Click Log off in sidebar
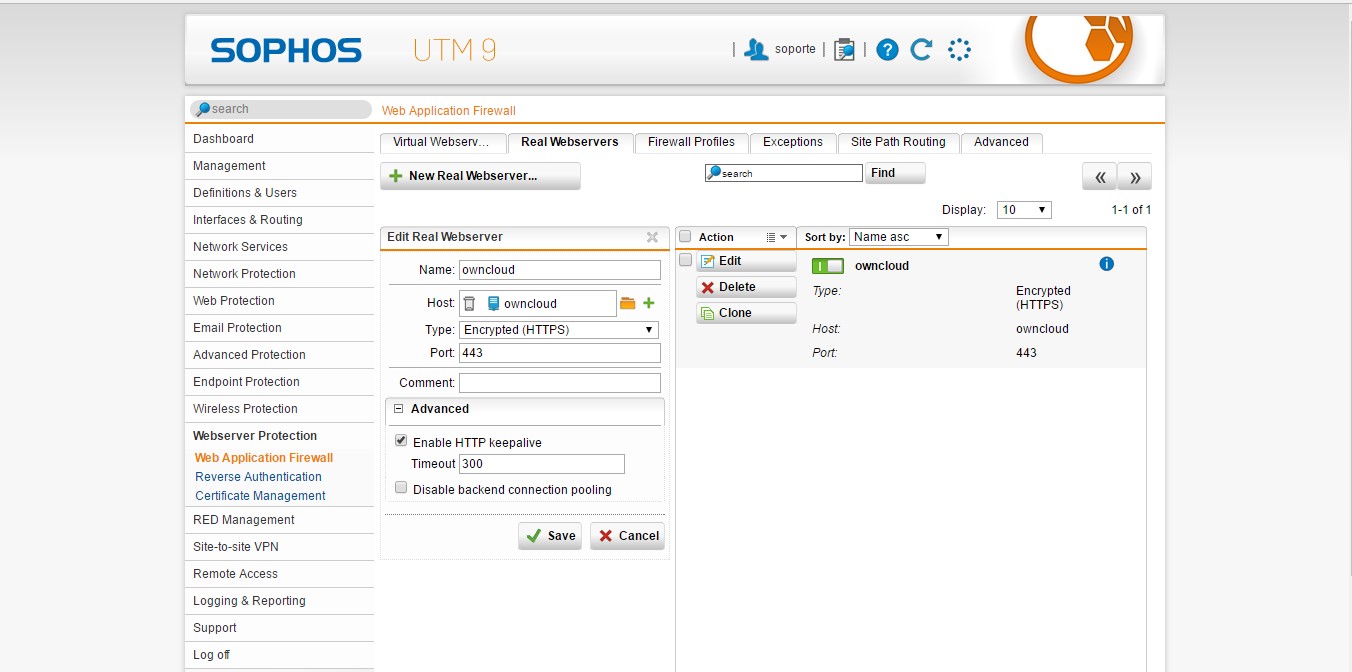Image resolution: width=1352 pixels, height=672 pixels. [279, 655]
